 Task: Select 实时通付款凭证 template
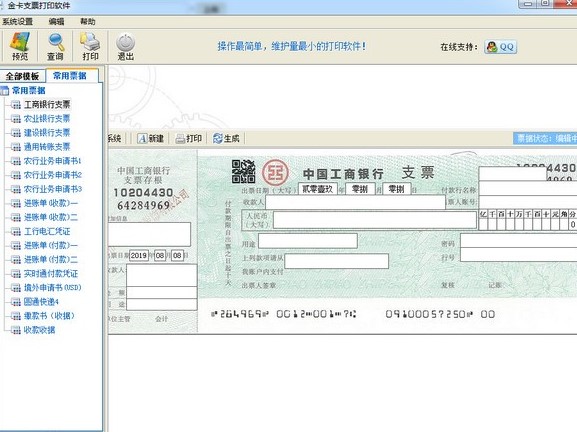pyautogui.click(x=51, y=273)
